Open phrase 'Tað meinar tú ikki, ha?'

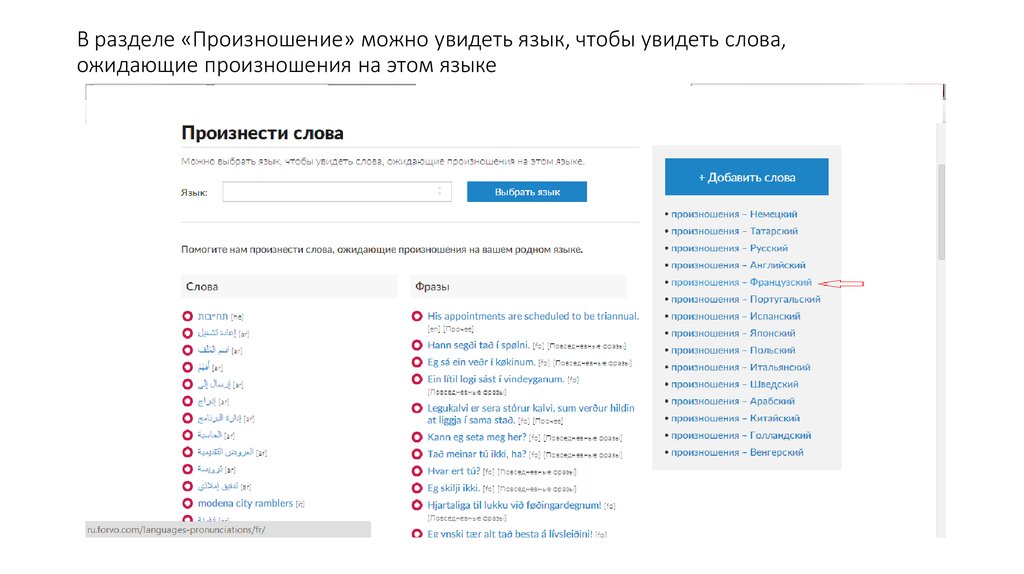point(477,454)
